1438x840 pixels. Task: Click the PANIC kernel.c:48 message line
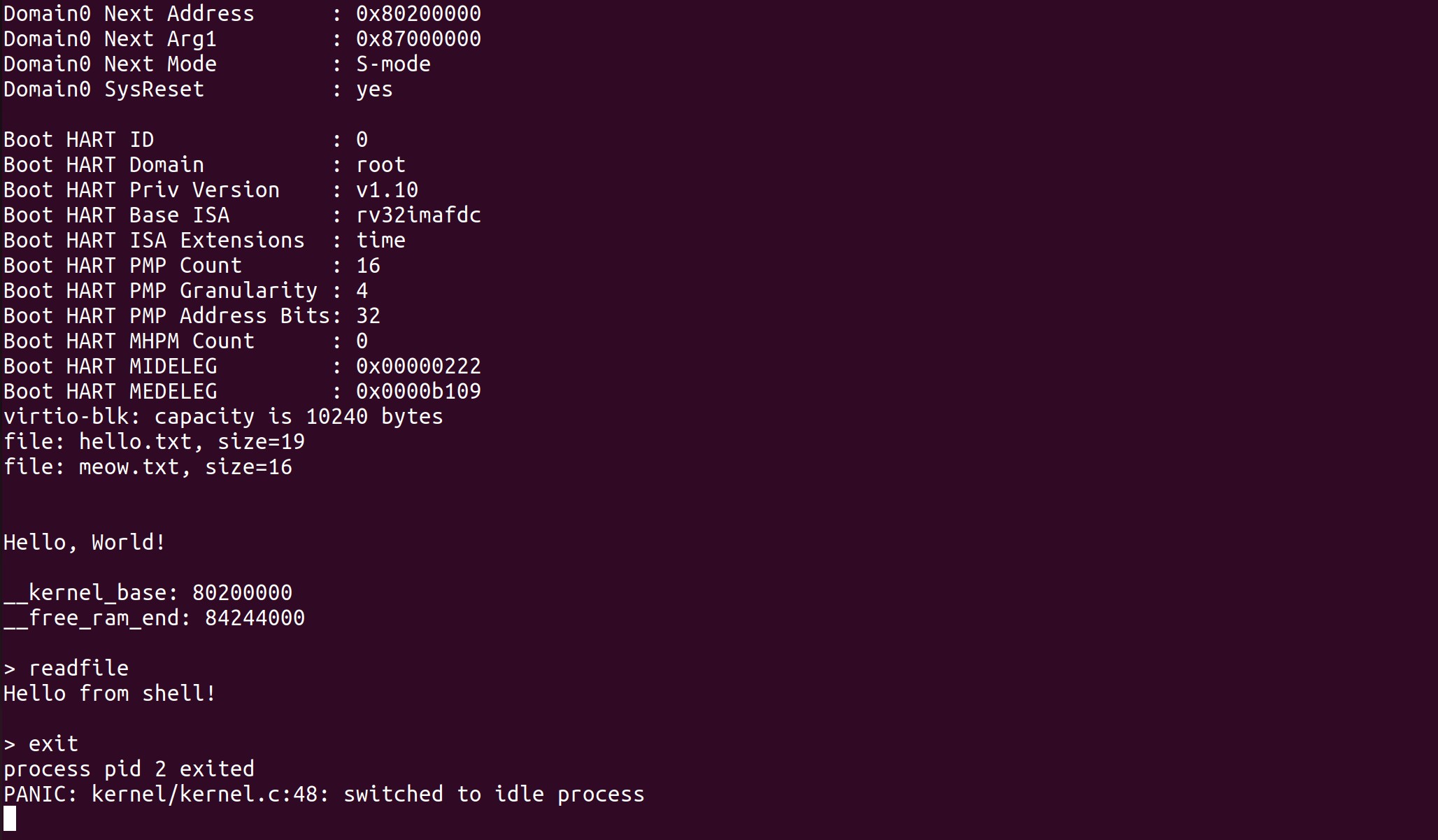pos(323,794)
